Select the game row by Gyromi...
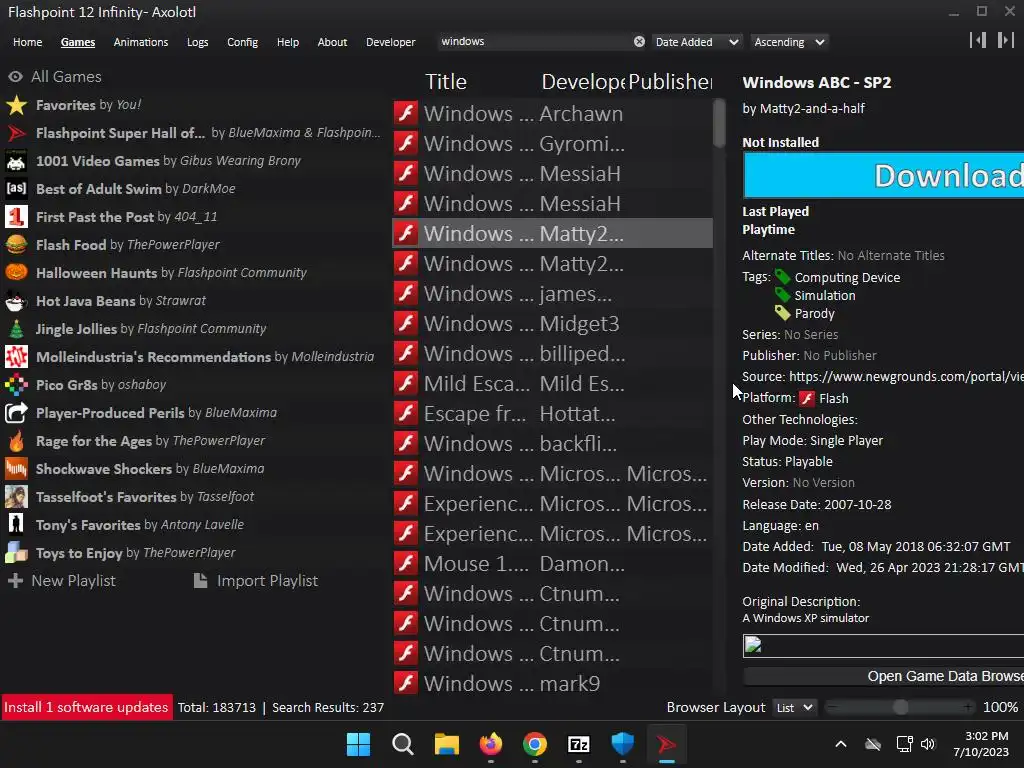Screen dimensions: 1024x768 [x=552, y=144]
